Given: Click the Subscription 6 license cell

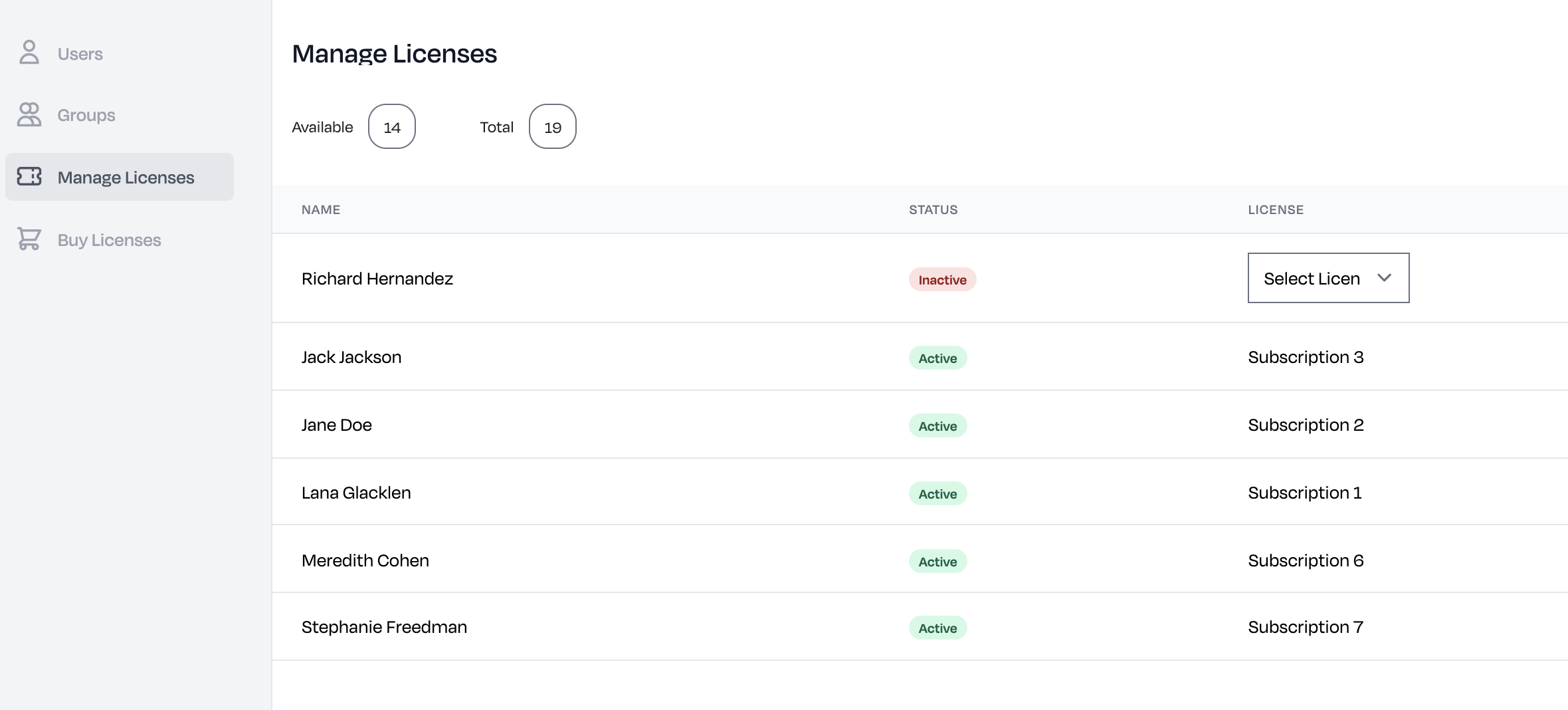Looking at the screenshot, I should tap(1306, 560).
